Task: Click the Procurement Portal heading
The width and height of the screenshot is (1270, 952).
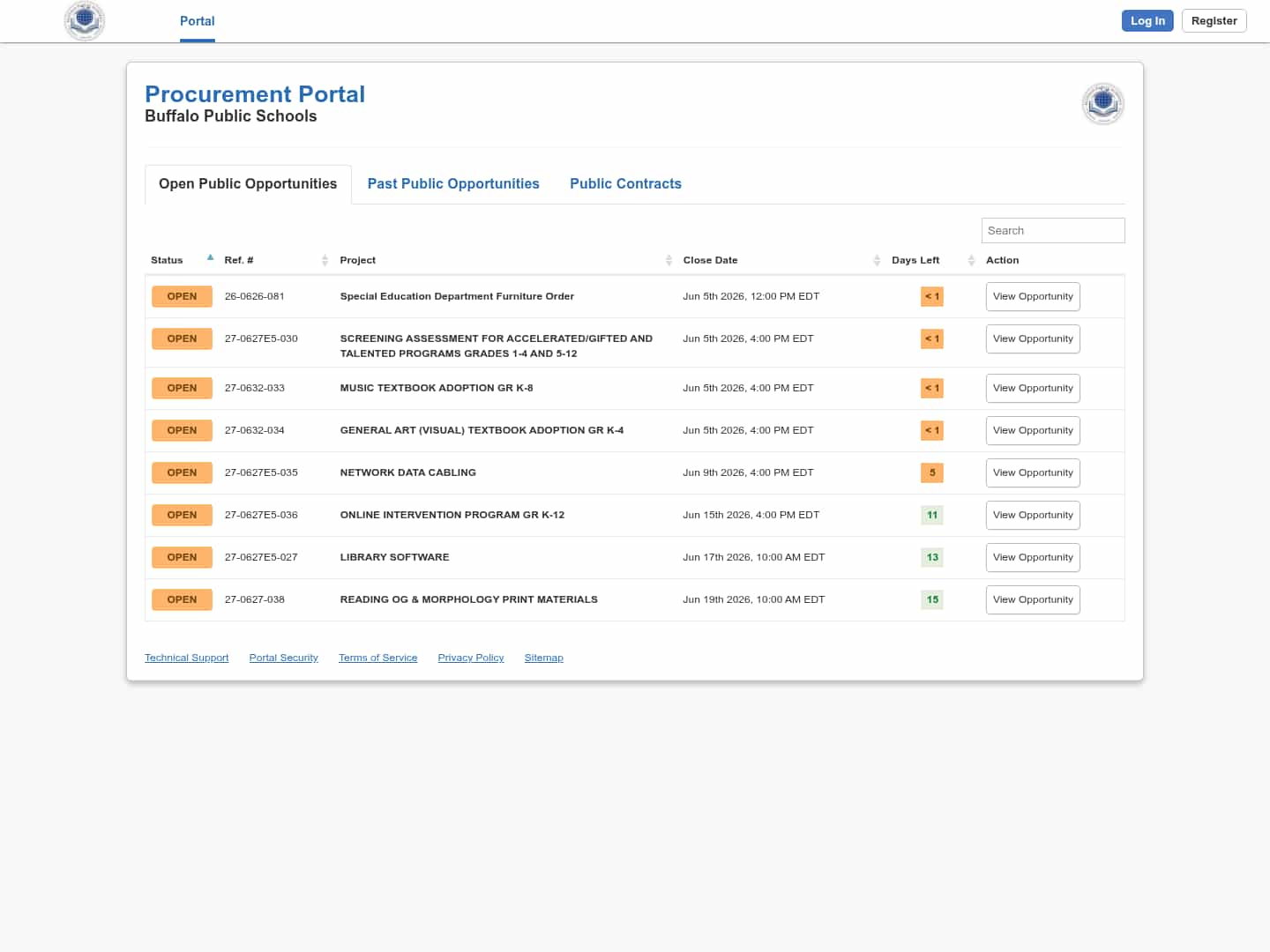Action: point(255,94)
